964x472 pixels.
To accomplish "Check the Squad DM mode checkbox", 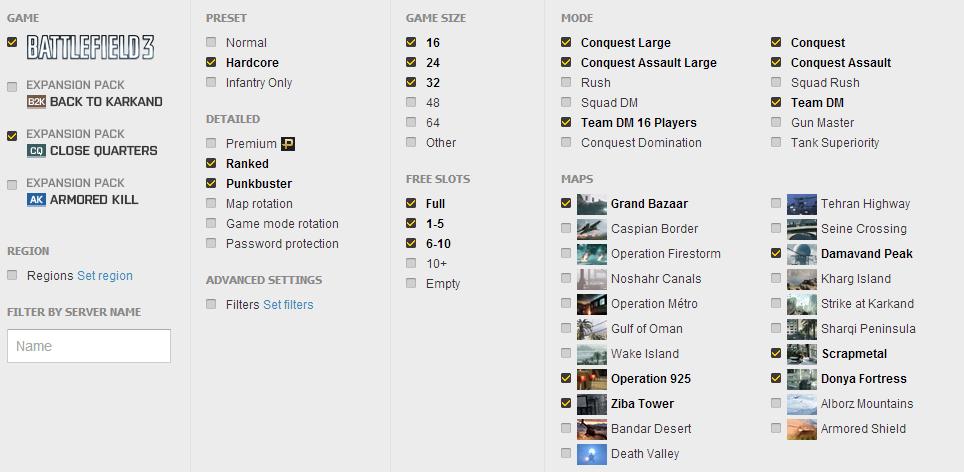I will coord(566,102).
